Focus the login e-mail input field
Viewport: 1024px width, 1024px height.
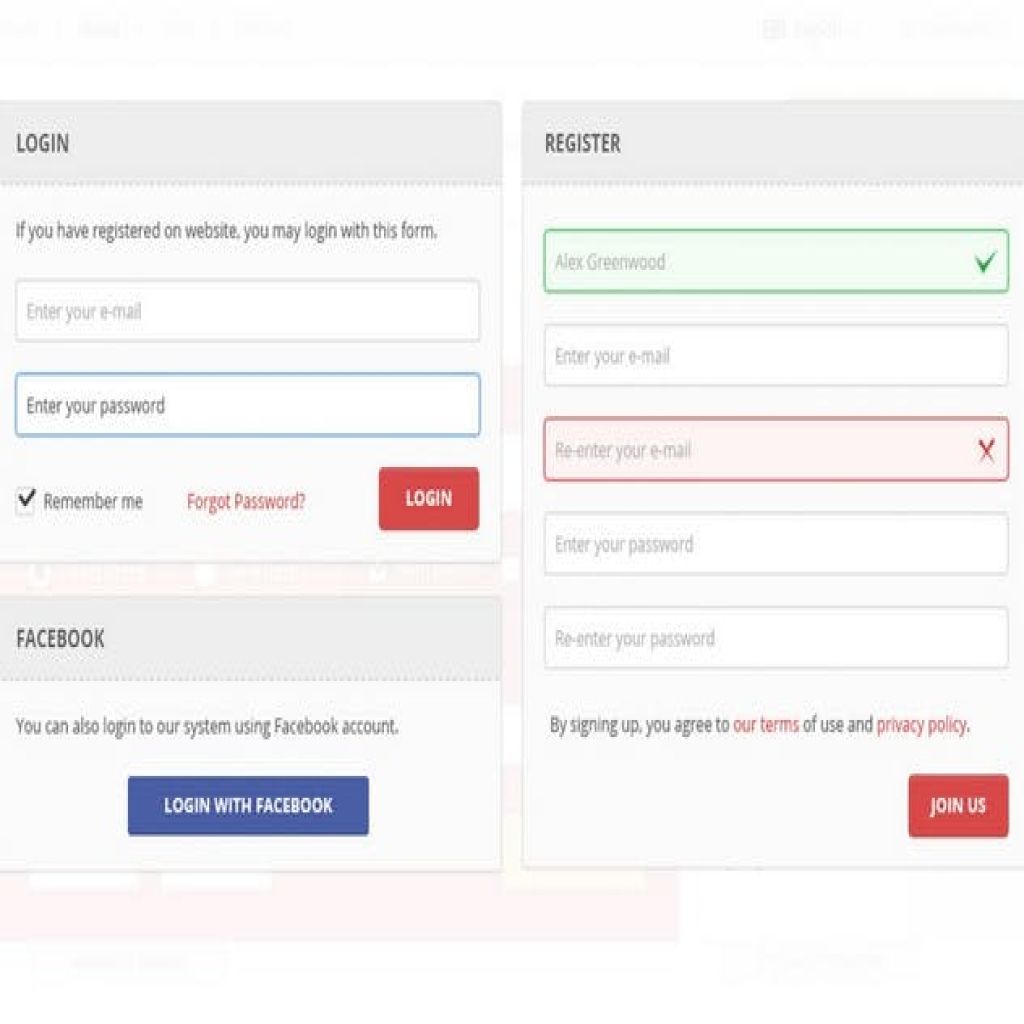[x=247, y=311]
